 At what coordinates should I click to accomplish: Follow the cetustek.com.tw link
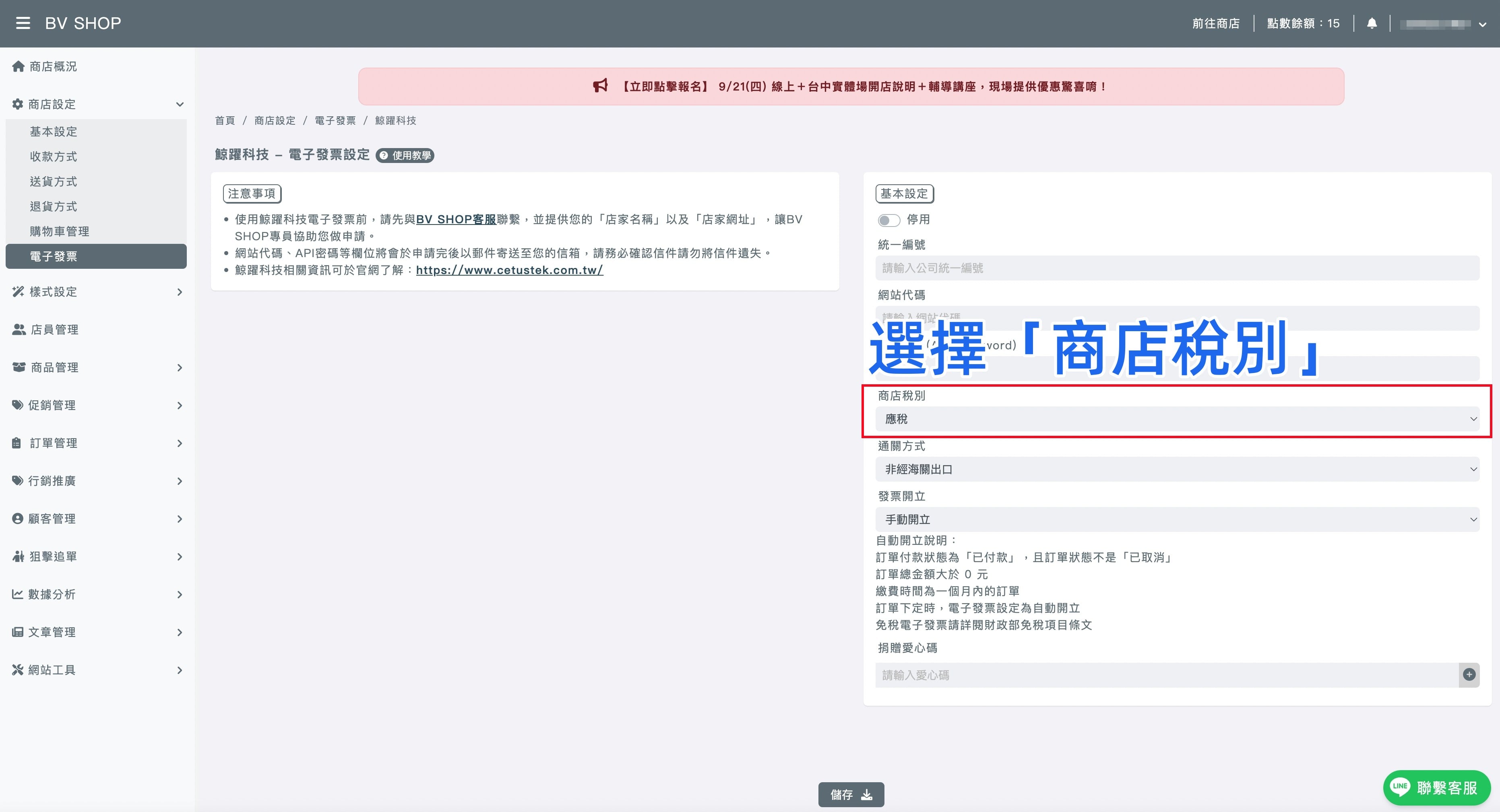coord(510,270)
